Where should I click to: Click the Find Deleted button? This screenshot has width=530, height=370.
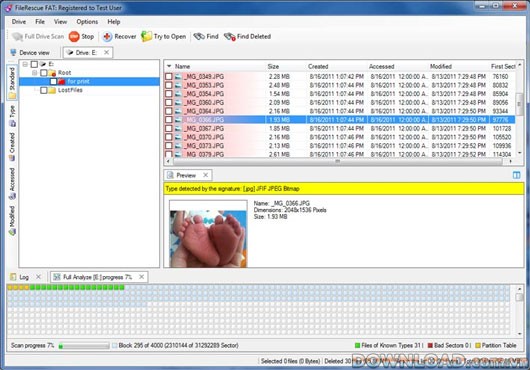coord(247,36)
